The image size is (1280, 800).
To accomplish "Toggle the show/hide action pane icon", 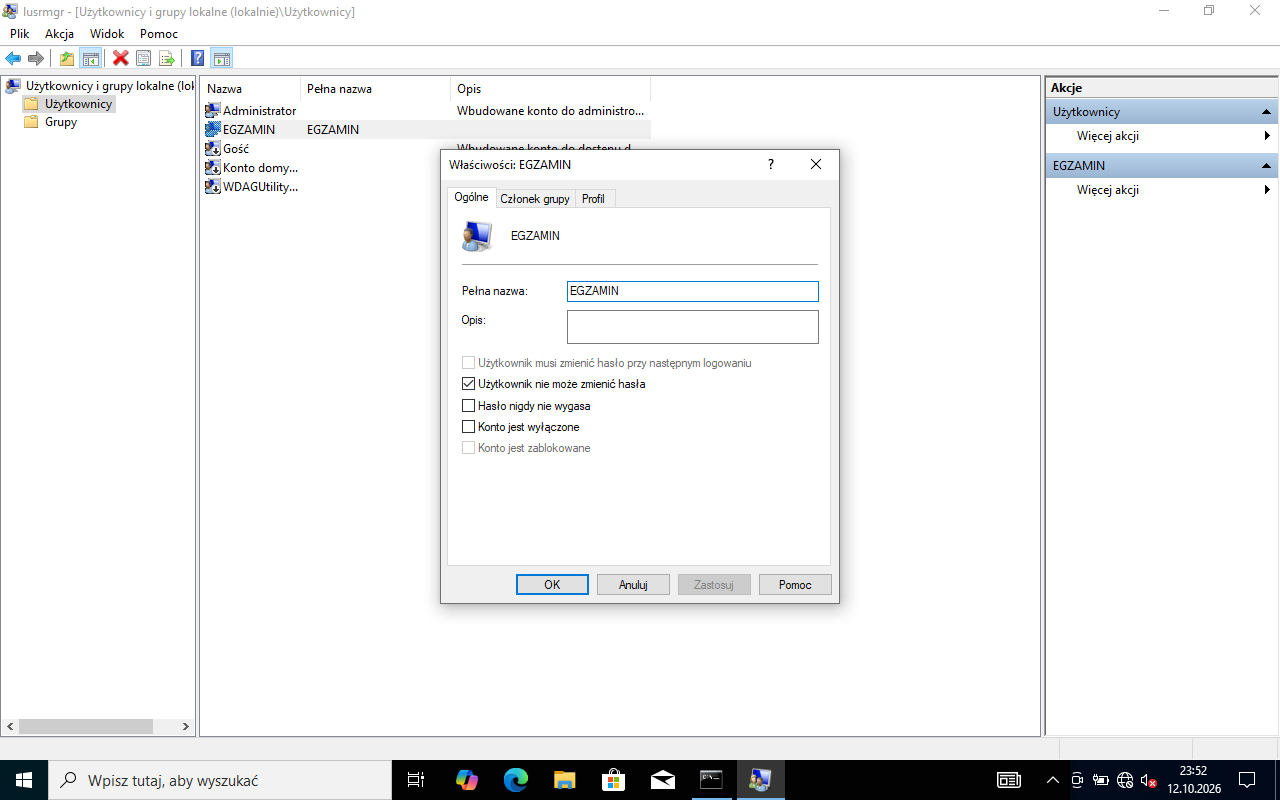I will (x=222, y=58).
